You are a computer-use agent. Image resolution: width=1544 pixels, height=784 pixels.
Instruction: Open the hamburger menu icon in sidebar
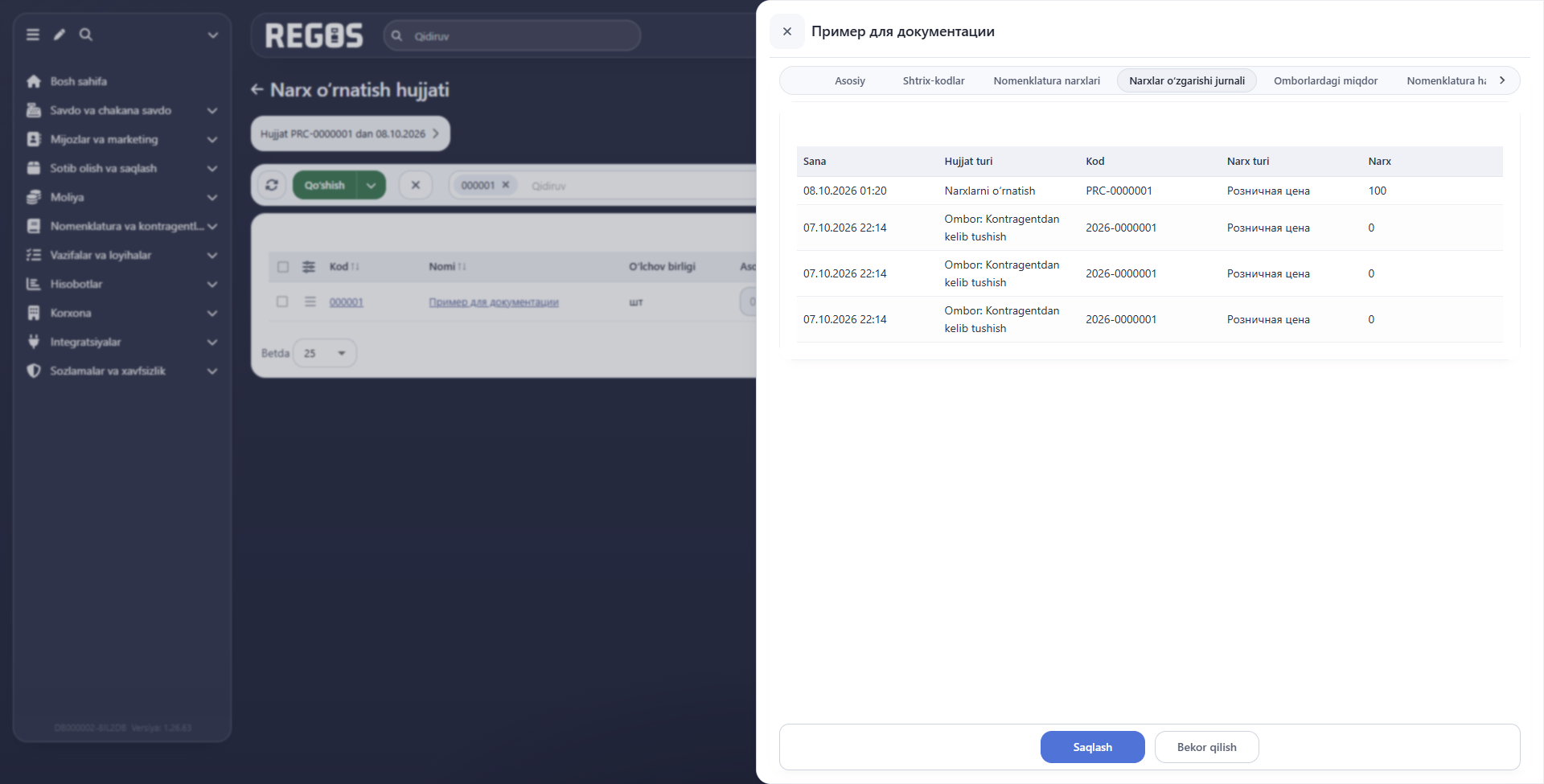[x=33, y=35]
